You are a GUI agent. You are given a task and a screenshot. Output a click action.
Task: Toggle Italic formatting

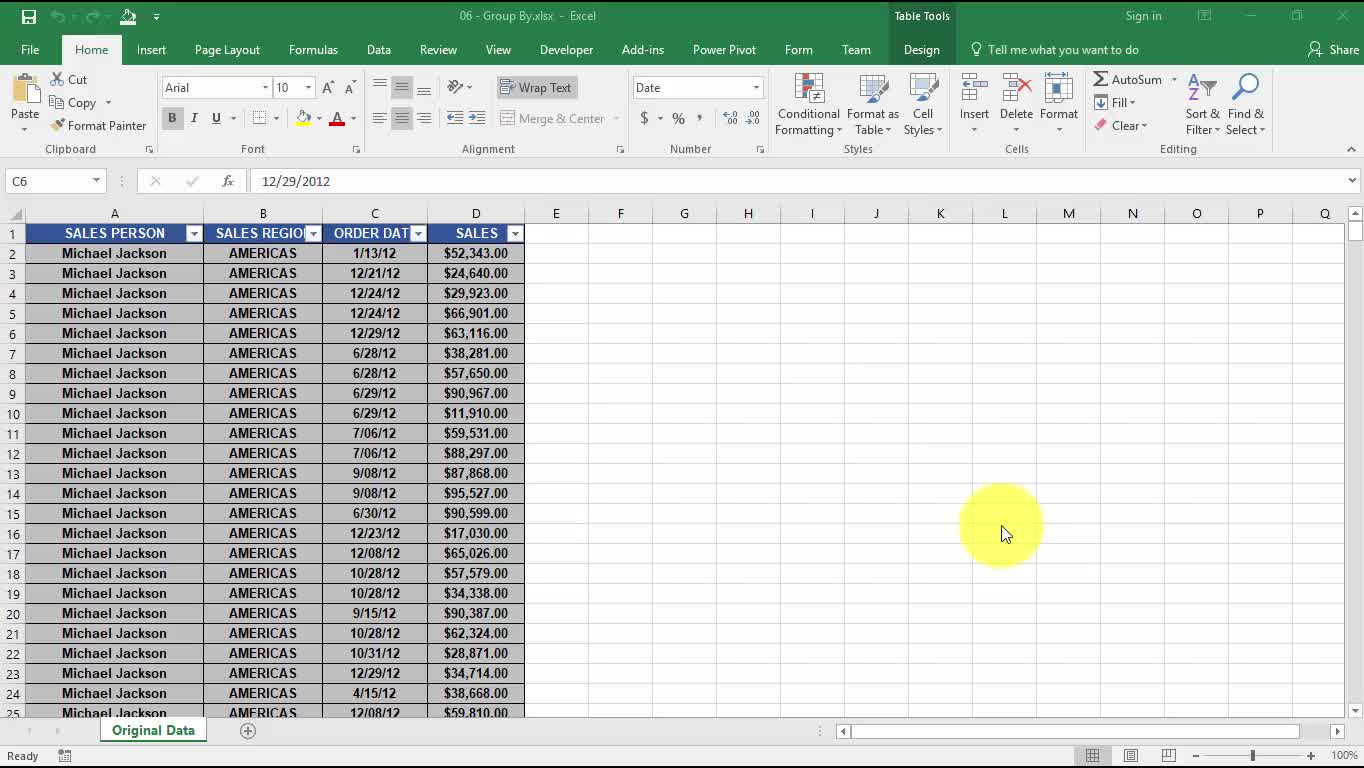tap(194, 118)
